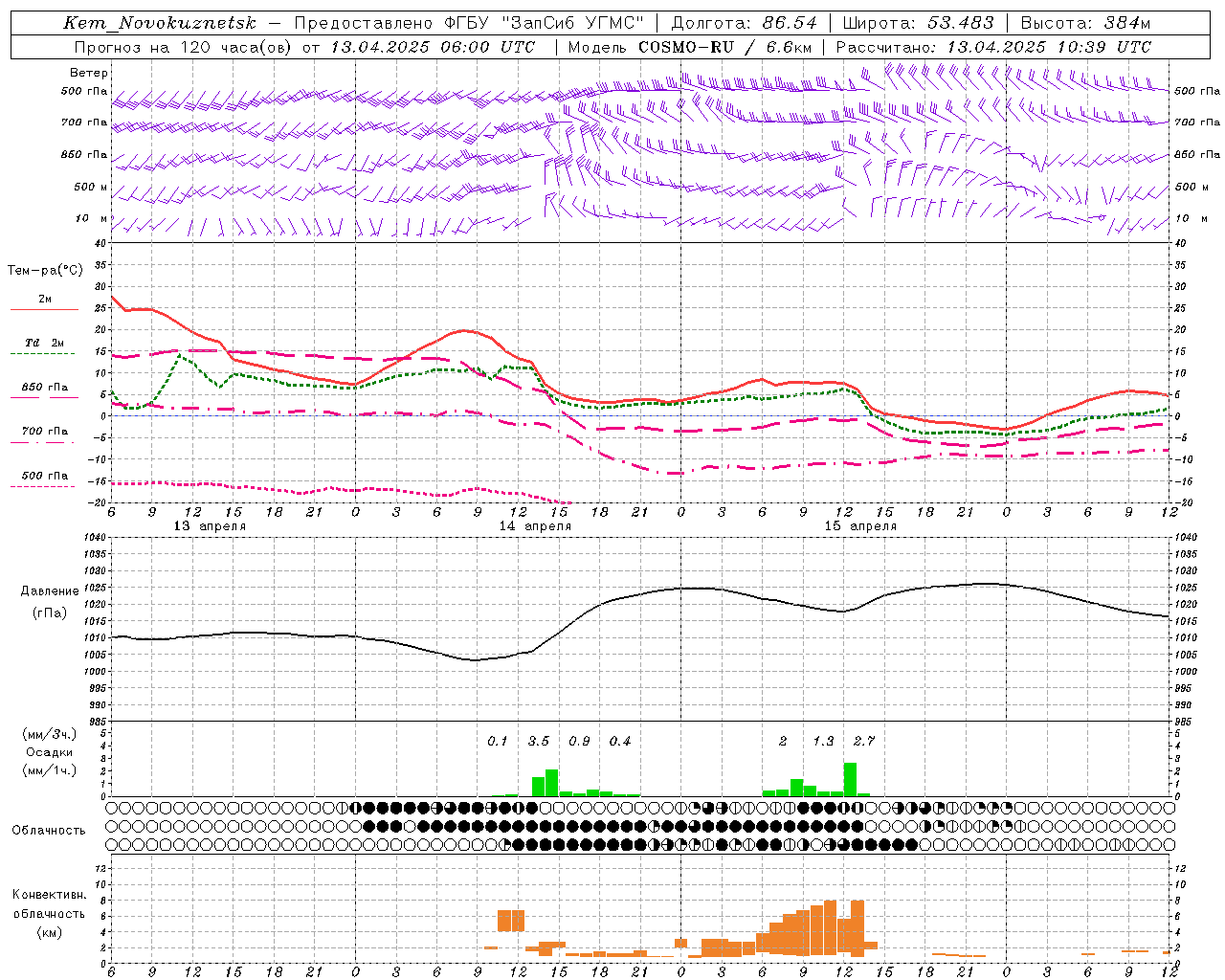The width and height of the screenshot is (1225, 980).
Task: Click the 13 апреля date label
Action: [x=209, y=526]
